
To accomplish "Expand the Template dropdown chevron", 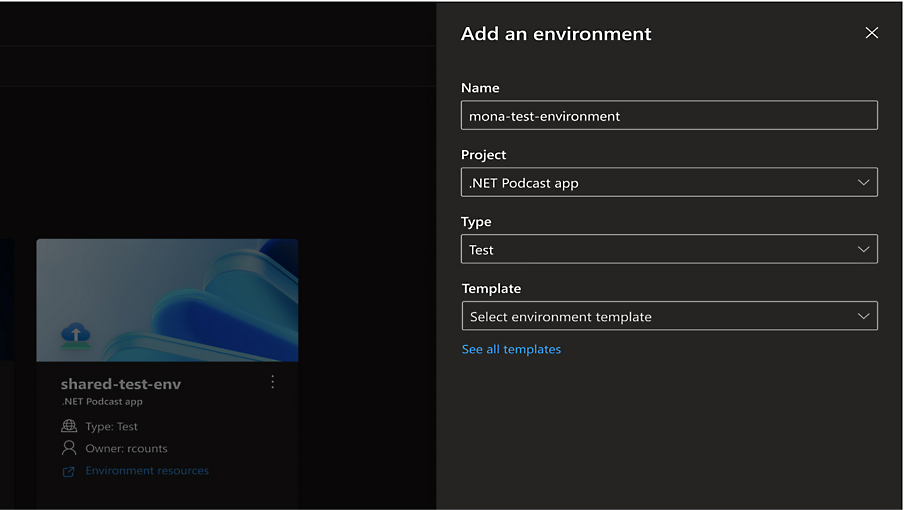I will (864, 317).
